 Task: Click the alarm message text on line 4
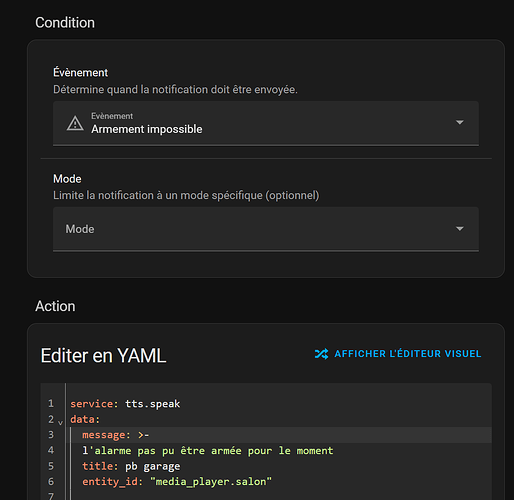click(x=207, y=451)
